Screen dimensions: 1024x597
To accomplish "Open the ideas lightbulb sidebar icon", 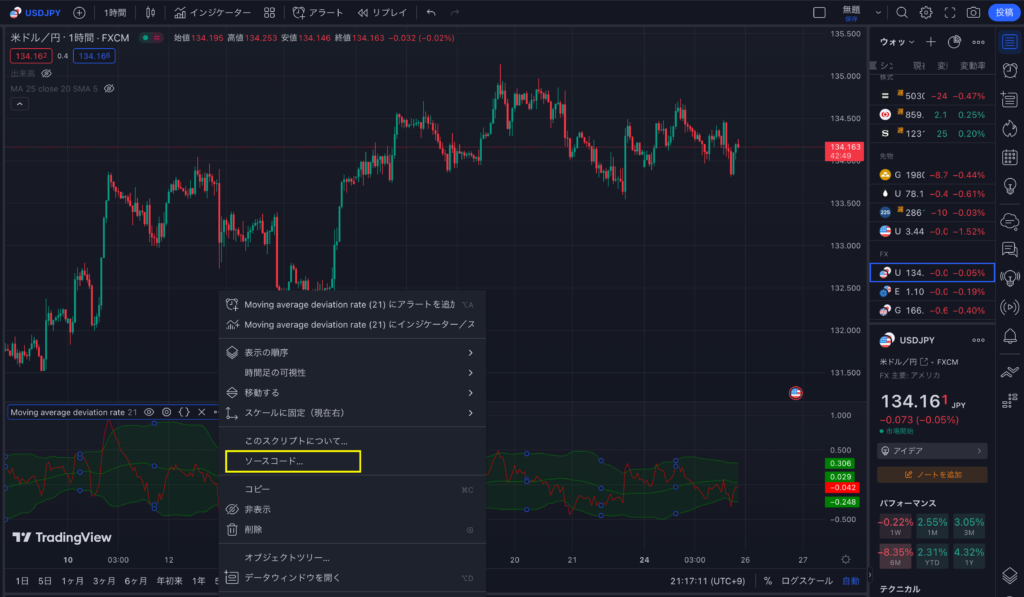I will (x=1010, y=186).
